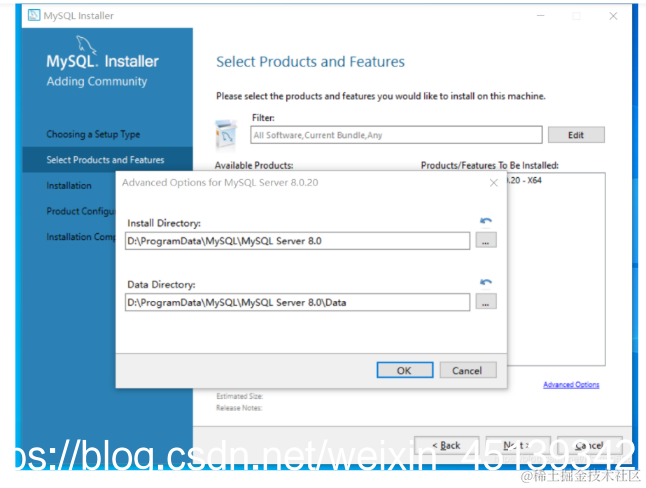Click the Filter text box
Image resolution: width=646 pixels, height=488 pixels.
click(x=396, y=135)
